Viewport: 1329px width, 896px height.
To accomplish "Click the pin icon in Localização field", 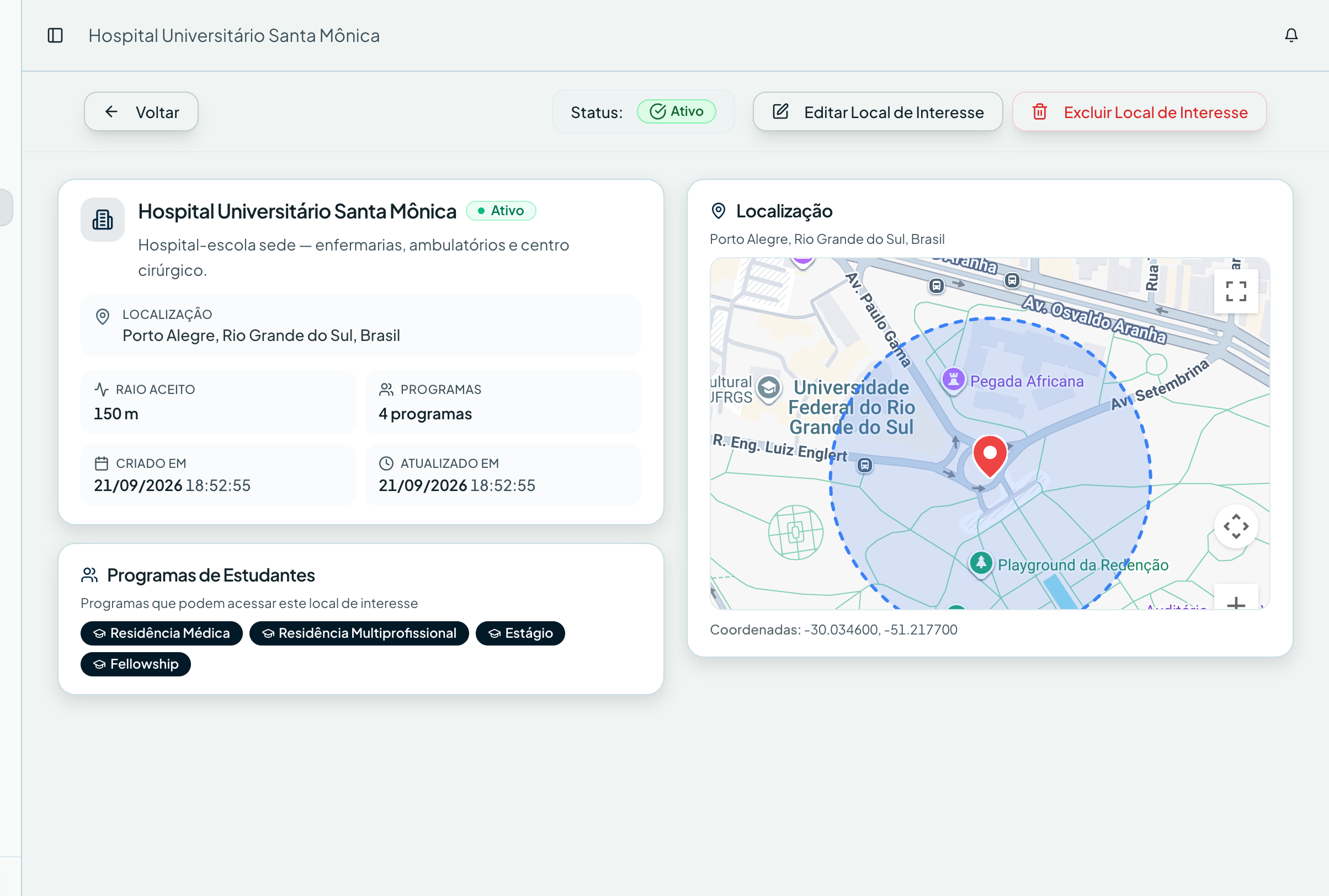I will click(x=102, y=317).
